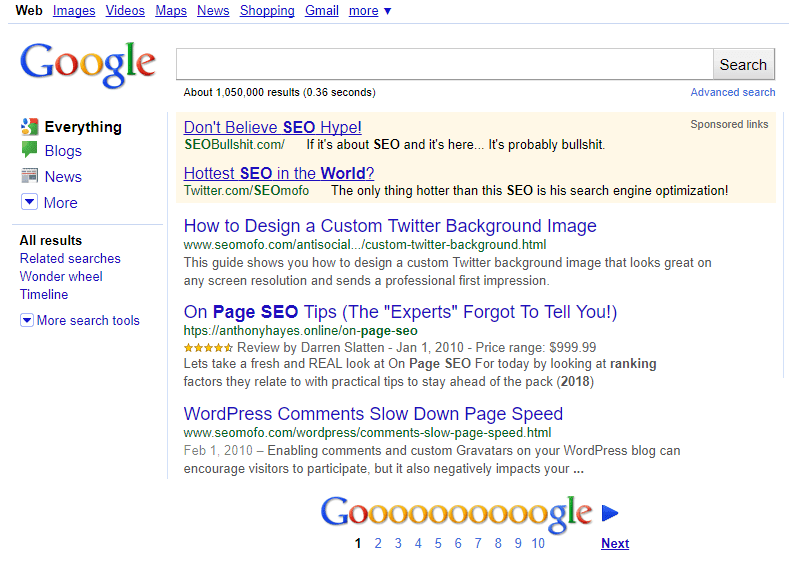Click the Twitter.com/SEOmofo ad URL

pyautogui.click(x=247, y=190)
